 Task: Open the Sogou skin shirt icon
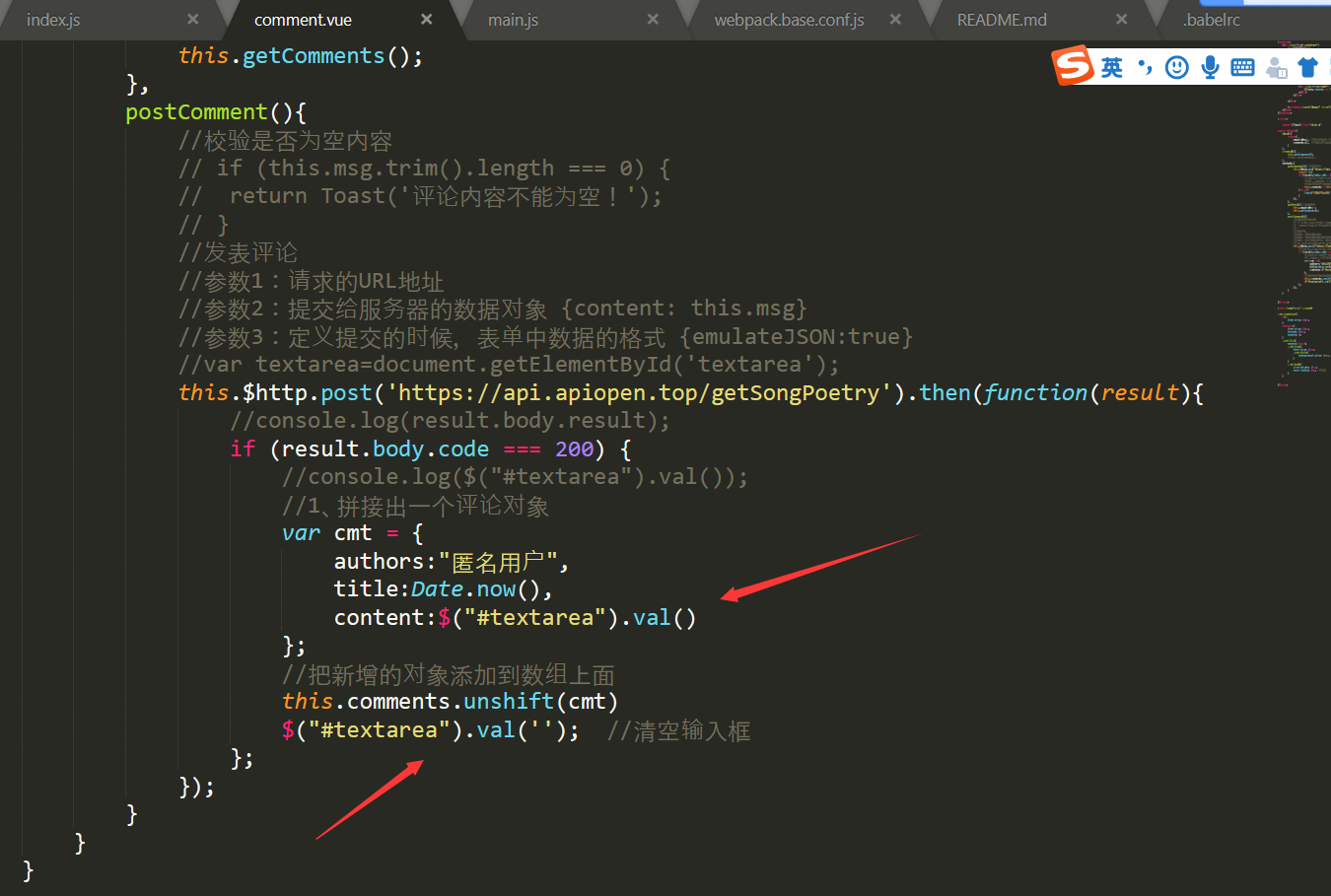1307,67
